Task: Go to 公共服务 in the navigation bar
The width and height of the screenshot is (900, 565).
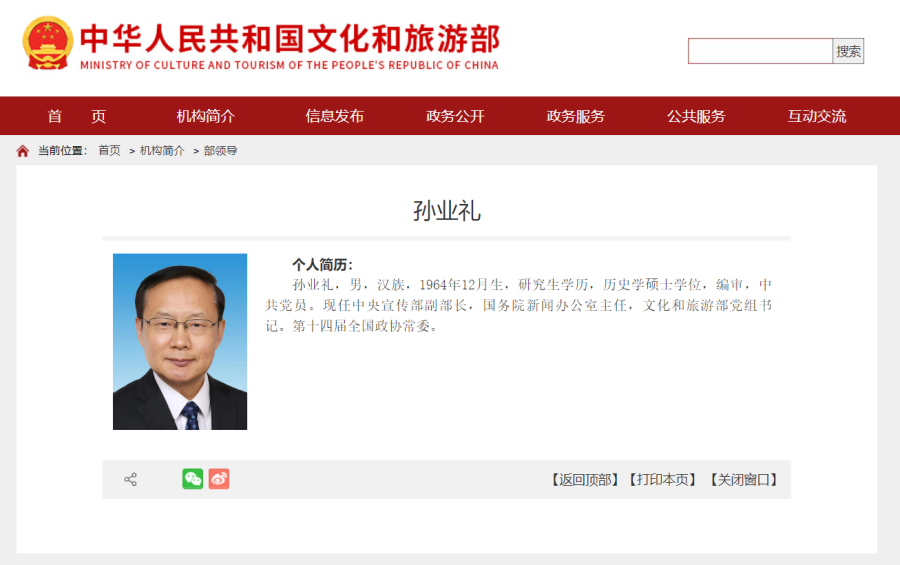Action: tap(696, 116)
